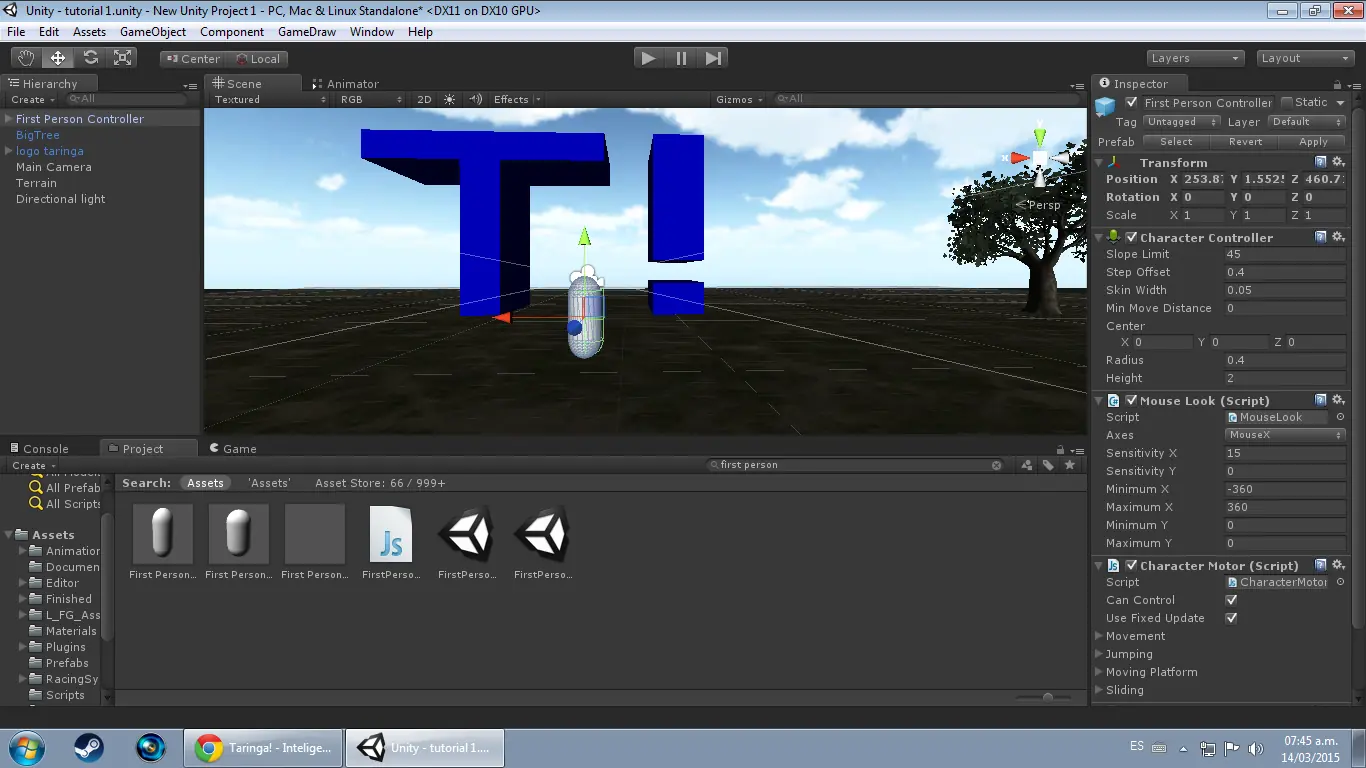Viewport: 1366px width, 768px height.
Task: Select the Rotate tool
Action: [x=90, y=58]
